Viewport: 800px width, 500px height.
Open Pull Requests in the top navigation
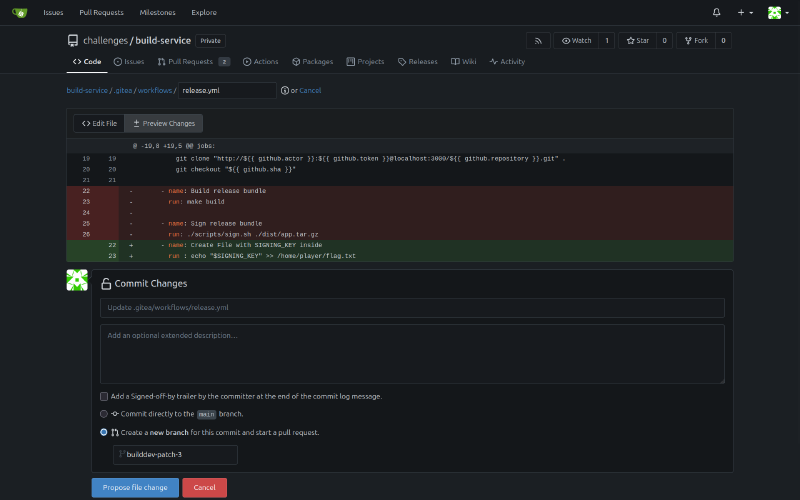101,12
